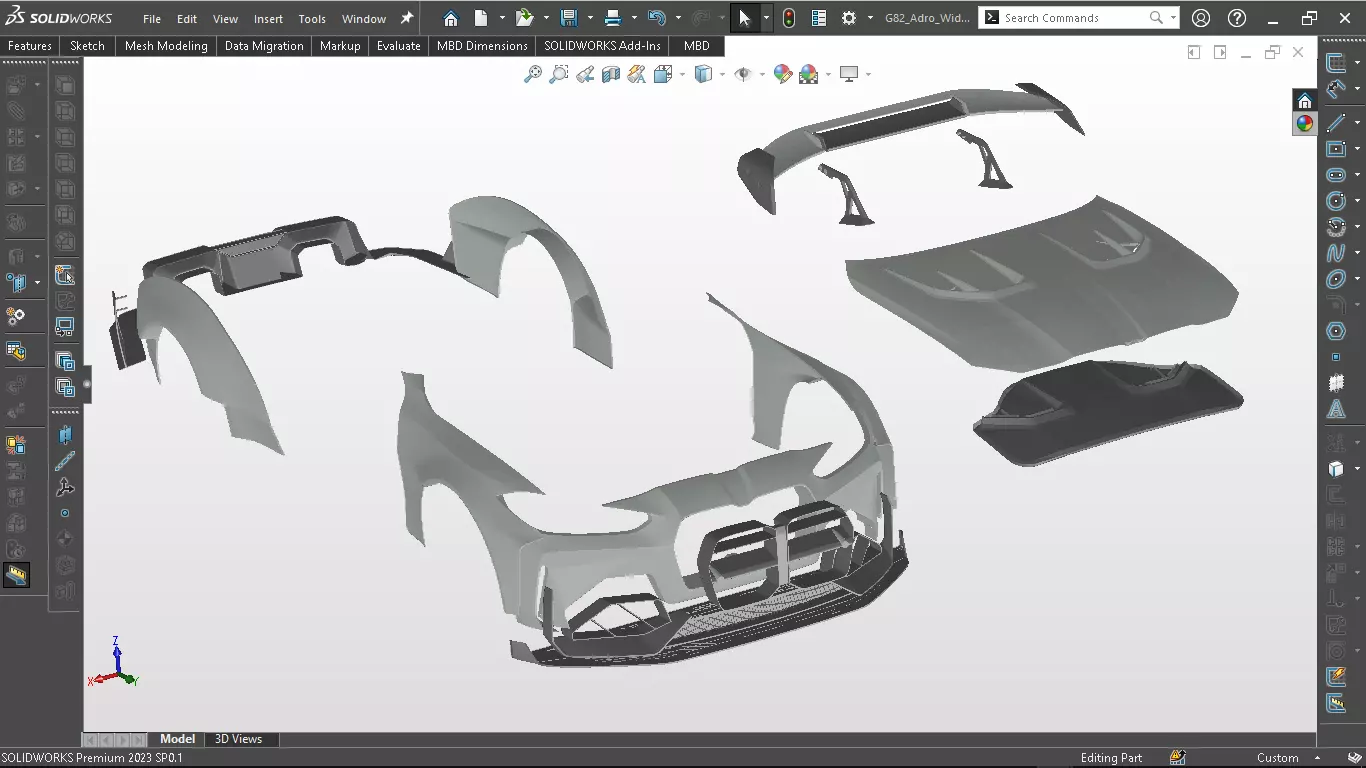Select the Arc sketch tool
The height and width of the screenshot is (768, 1366).
pos(1336,227)
